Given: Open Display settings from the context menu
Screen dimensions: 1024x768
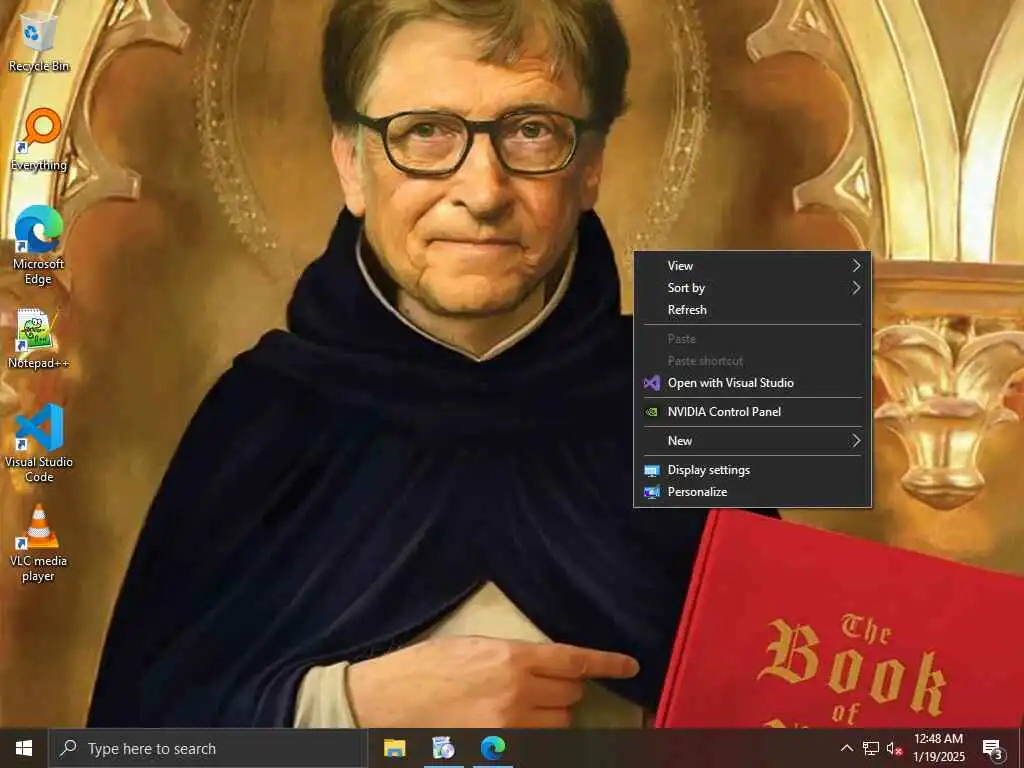Looking at the screenshot, I should (x=752, y=470).
